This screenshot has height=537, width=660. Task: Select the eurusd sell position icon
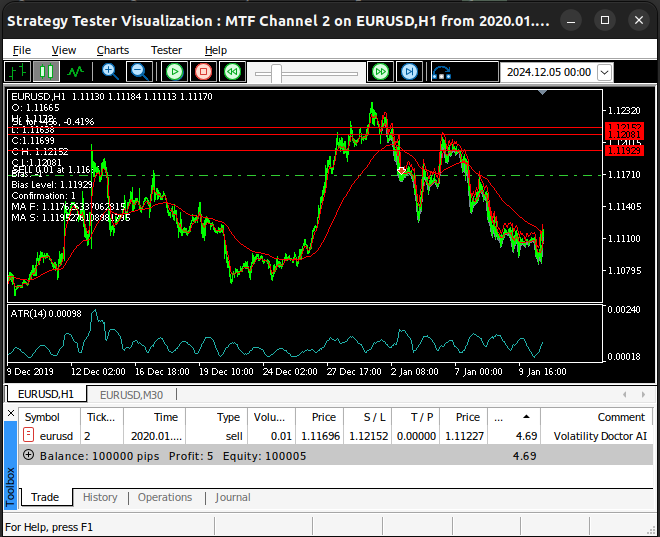tap(28, 435)
